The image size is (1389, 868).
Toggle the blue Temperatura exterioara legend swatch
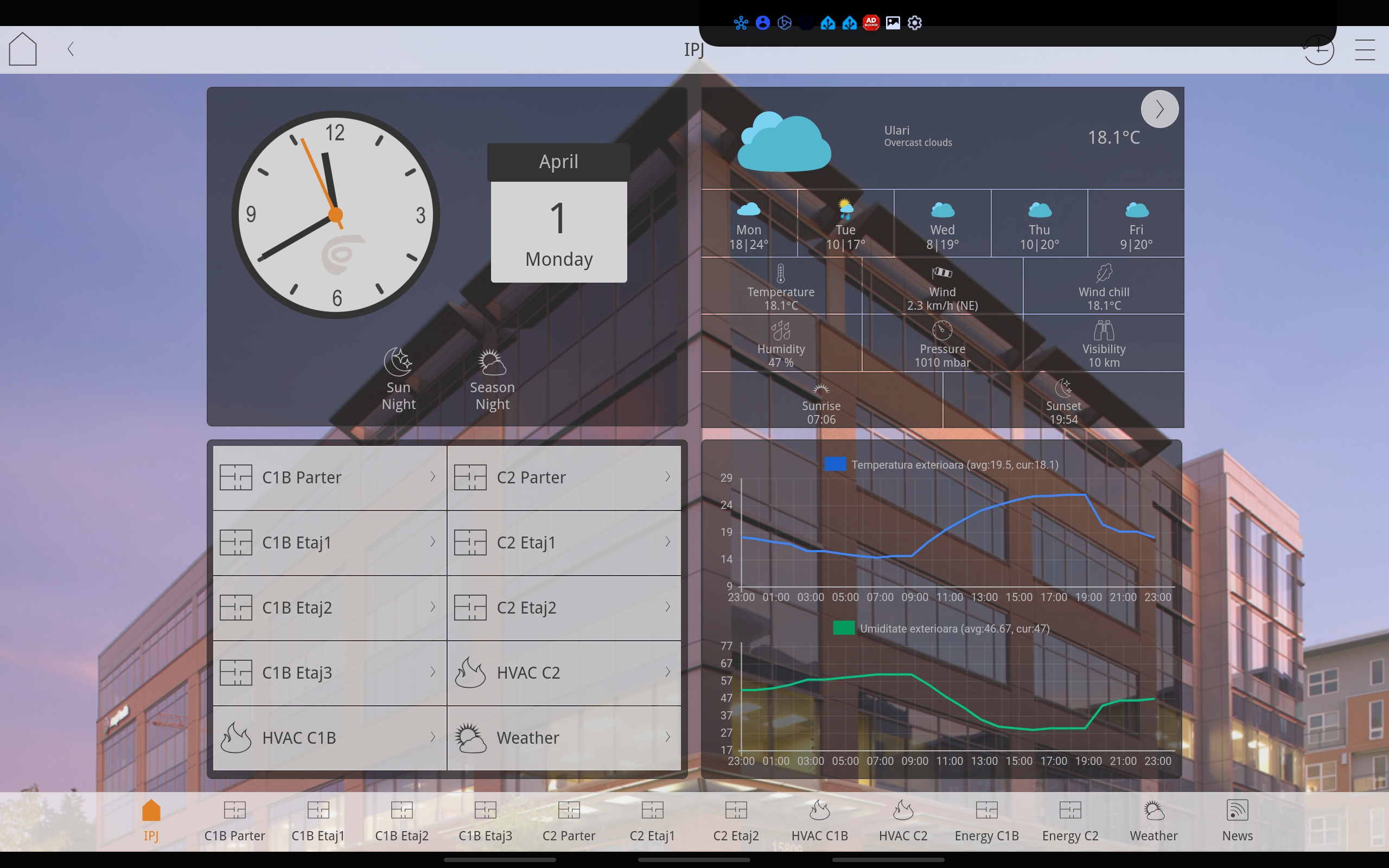(x=834, y=464)
